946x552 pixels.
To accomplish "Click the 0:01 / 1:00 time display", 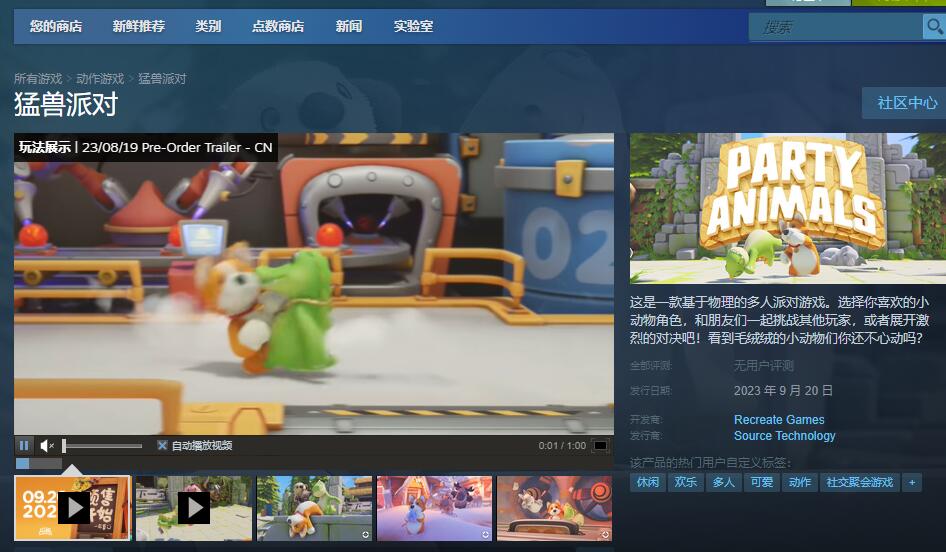I will [562, 445].
